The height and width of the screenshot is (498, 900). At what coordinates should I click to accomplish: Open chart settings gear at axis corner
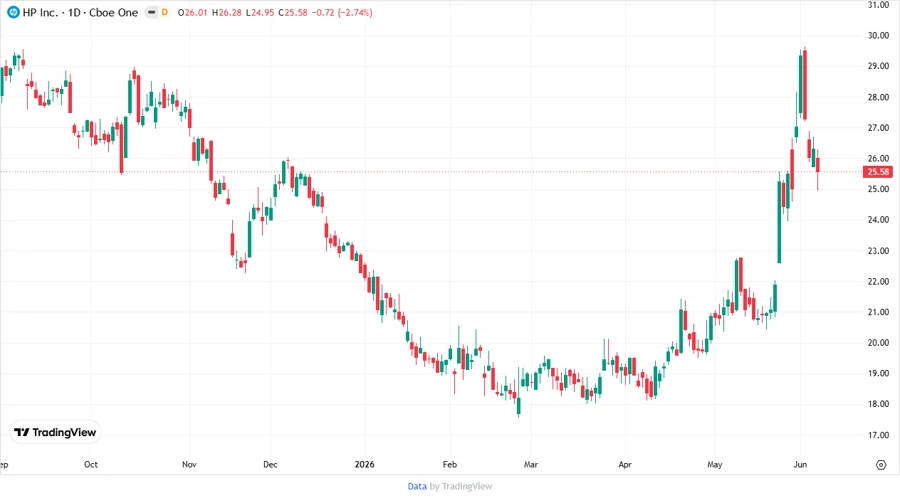tap(881, 465)
